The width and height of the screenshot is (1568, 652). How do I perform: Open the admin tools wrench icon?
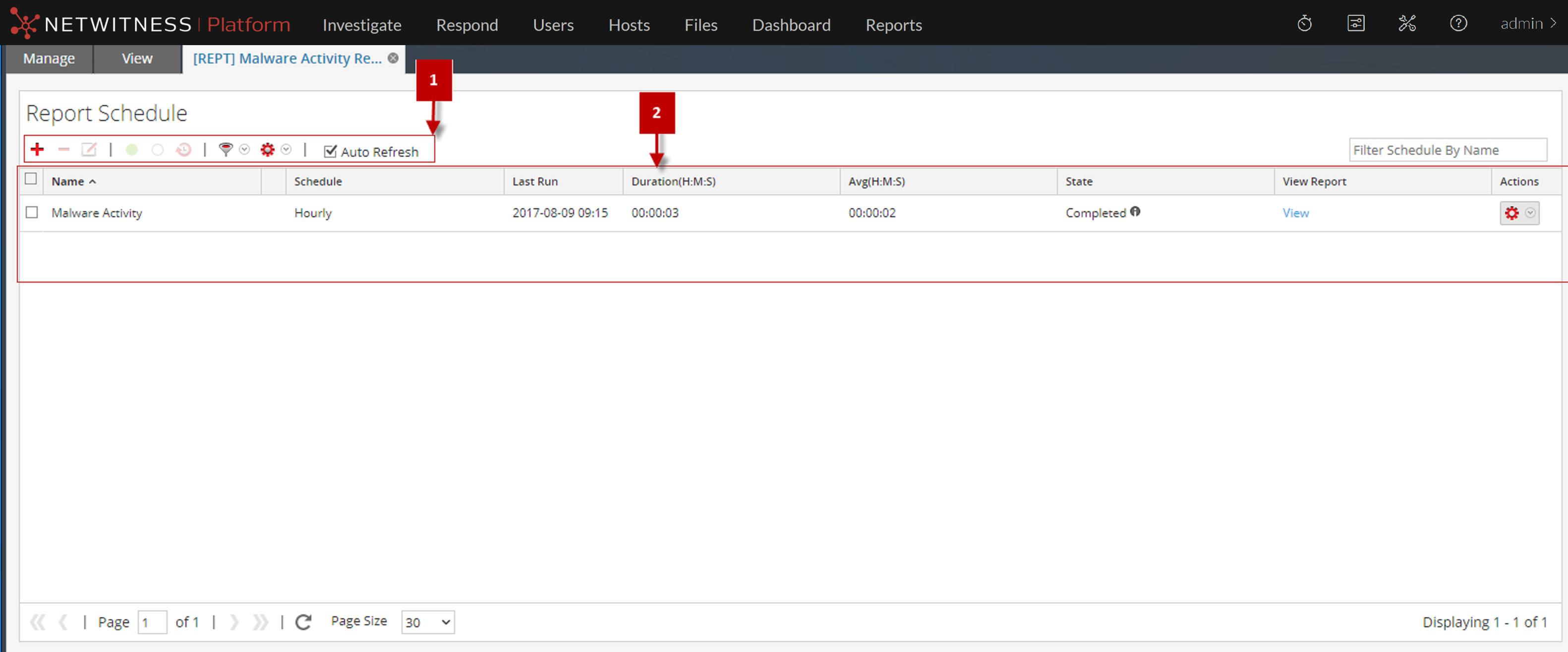pyautogui.click(x=1407, y=24)
